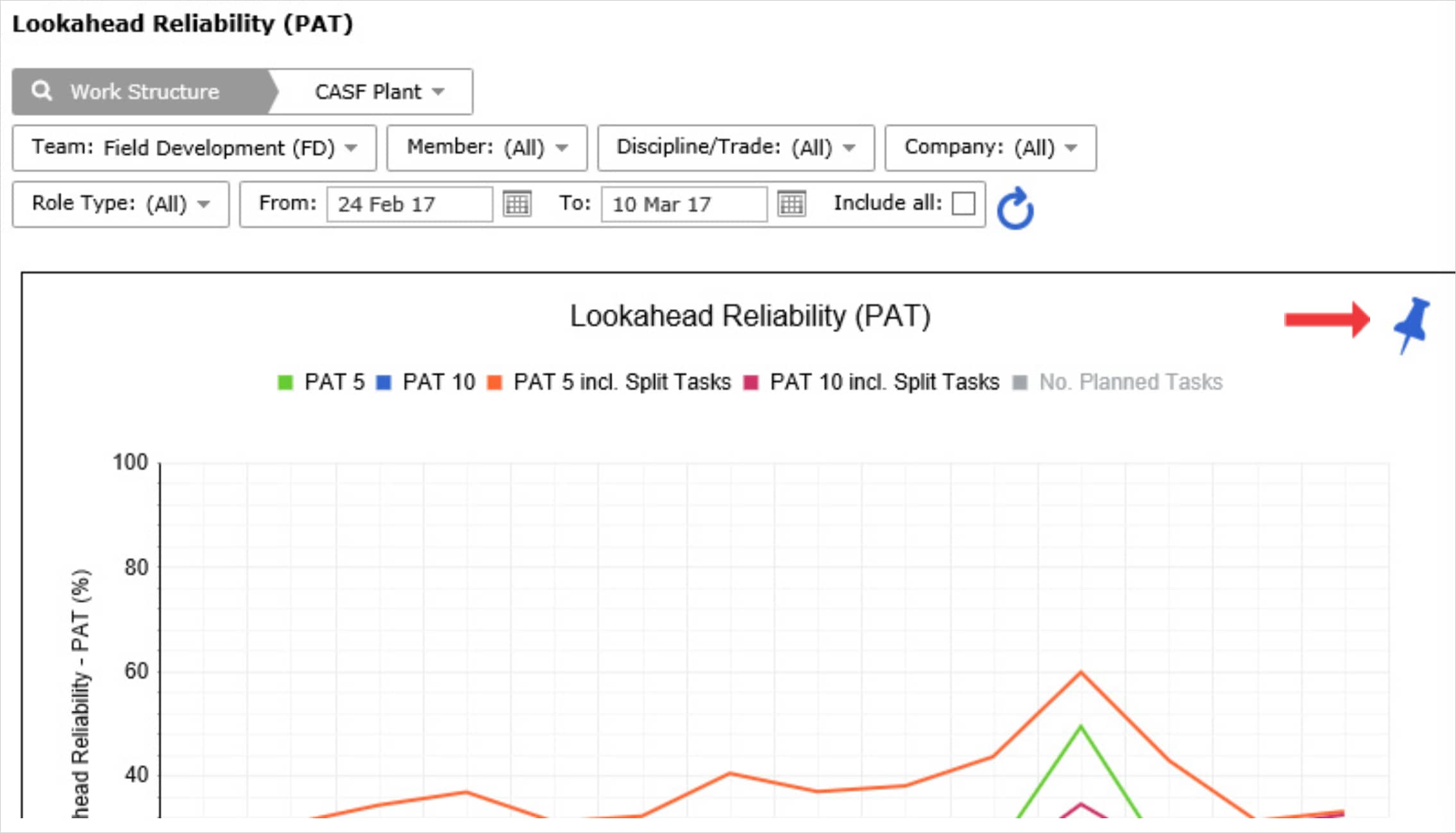Click the green PAT 5 line peak
Image resolution: width=1456 pixels, height=833 pixels.
point(1081,727)
